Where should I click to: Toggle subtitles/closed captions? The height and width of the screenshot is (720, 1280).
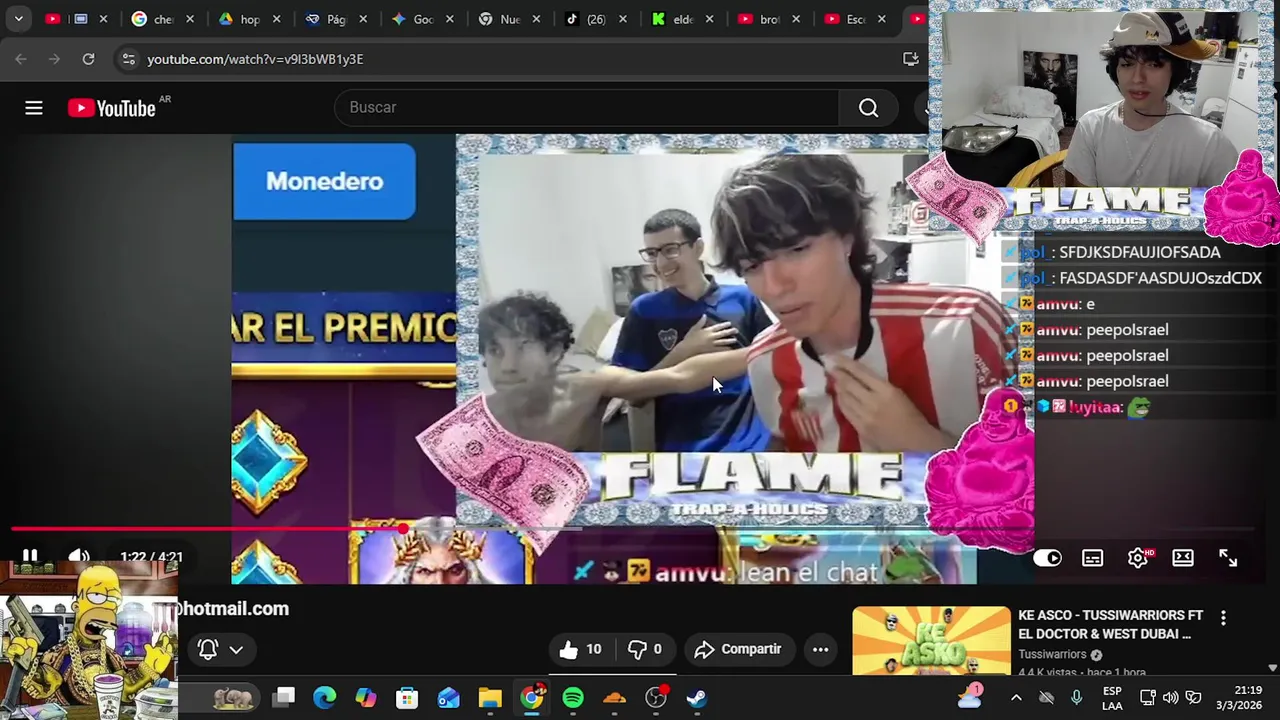click(x=1092, y=558)
